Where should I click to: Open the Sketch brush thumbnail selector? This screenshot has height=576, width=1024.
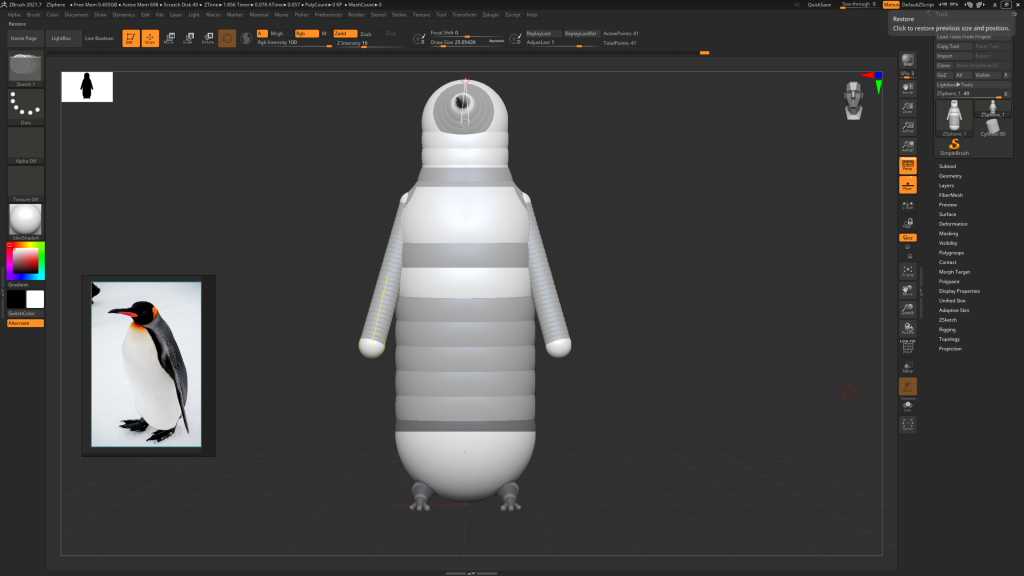(25, 68)
